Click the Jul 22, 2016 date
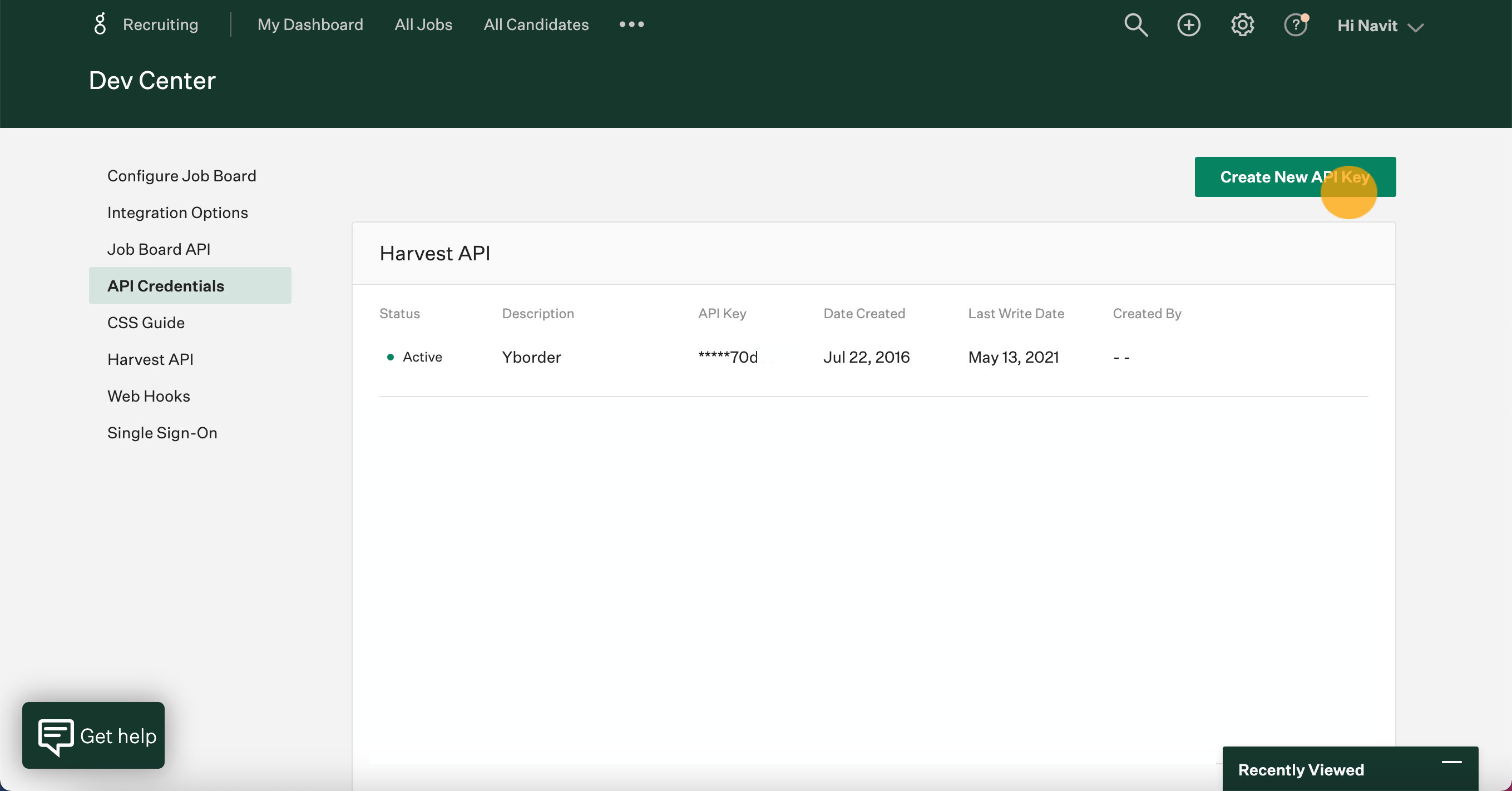Screen dimensions: 1512x791 866,357
